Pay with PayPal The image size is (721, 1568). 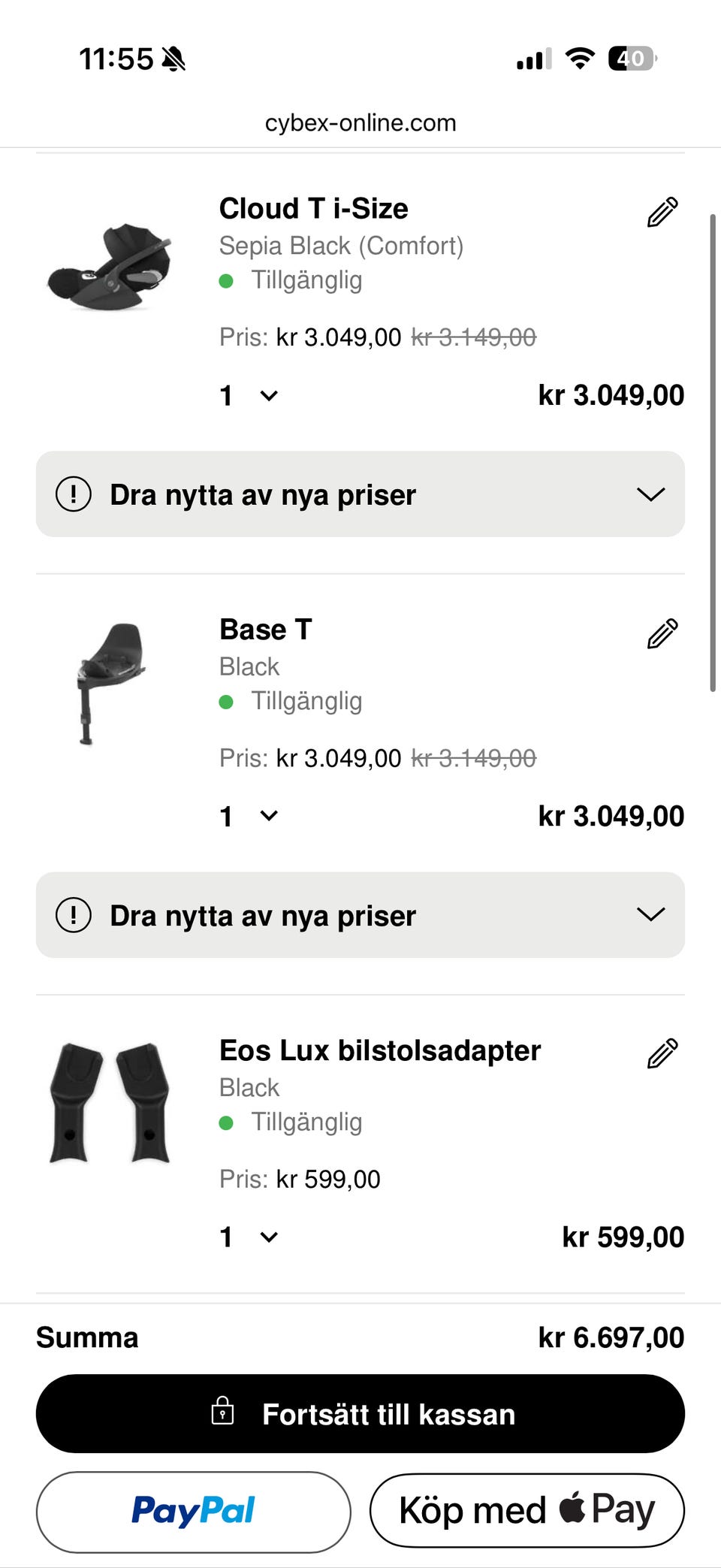(x=193, y=1511)
